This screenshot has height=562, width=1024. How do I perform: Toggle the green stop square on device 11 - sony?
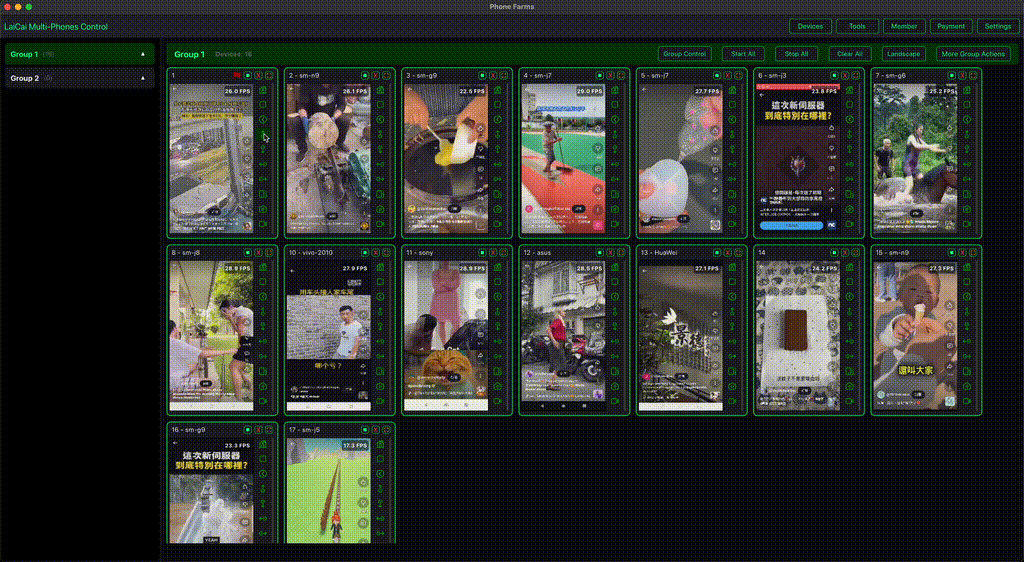[x=483, y=253]
